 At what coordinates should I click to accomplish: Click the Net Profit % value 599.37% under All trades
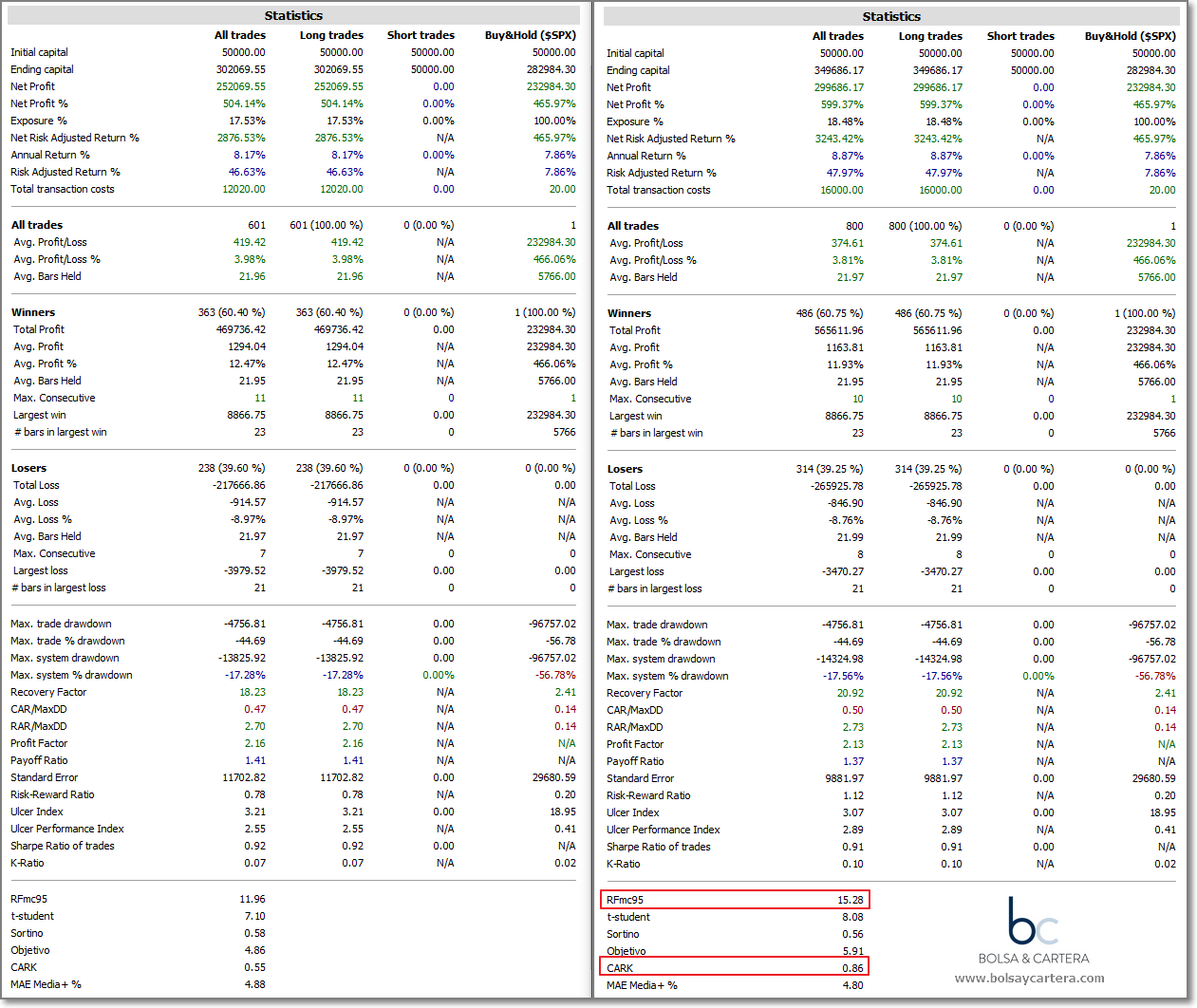[x=843, y=104]
